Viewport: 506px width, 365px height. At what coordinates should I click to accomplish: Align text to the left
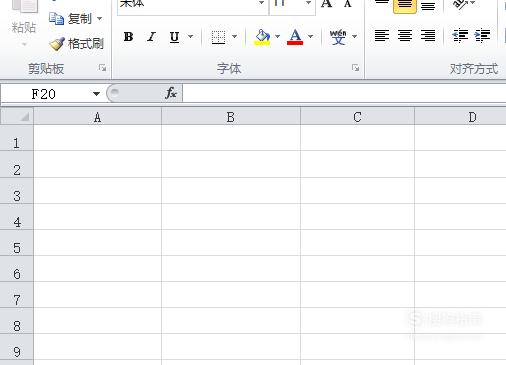382,35
